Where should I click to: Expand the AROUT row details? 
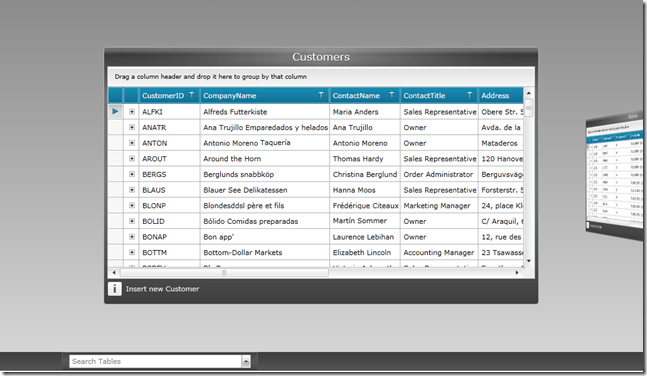click(132, 158)
